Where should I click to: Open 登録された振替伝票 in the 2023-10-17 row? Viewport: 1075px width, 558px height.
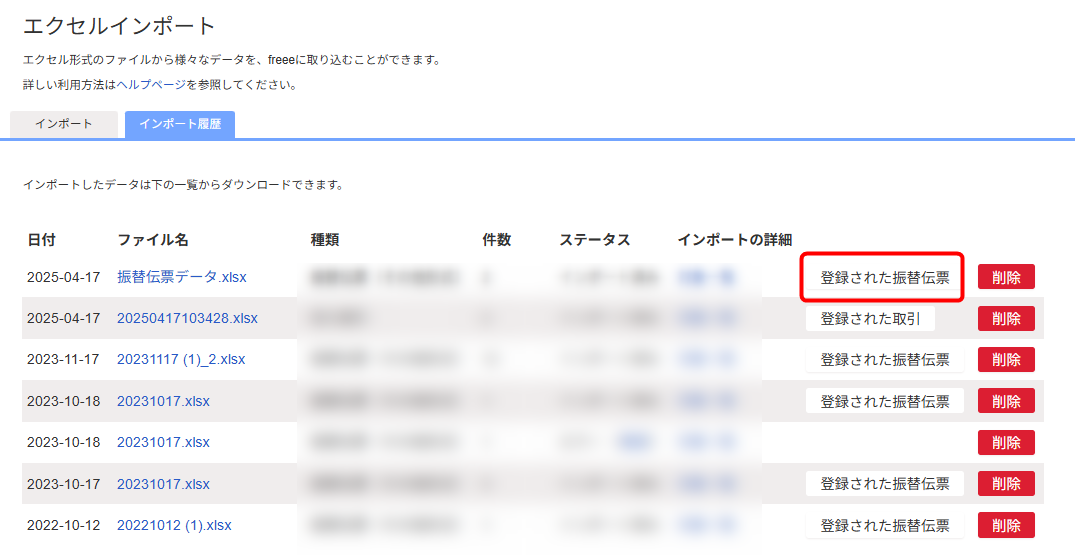pos(884,484)
